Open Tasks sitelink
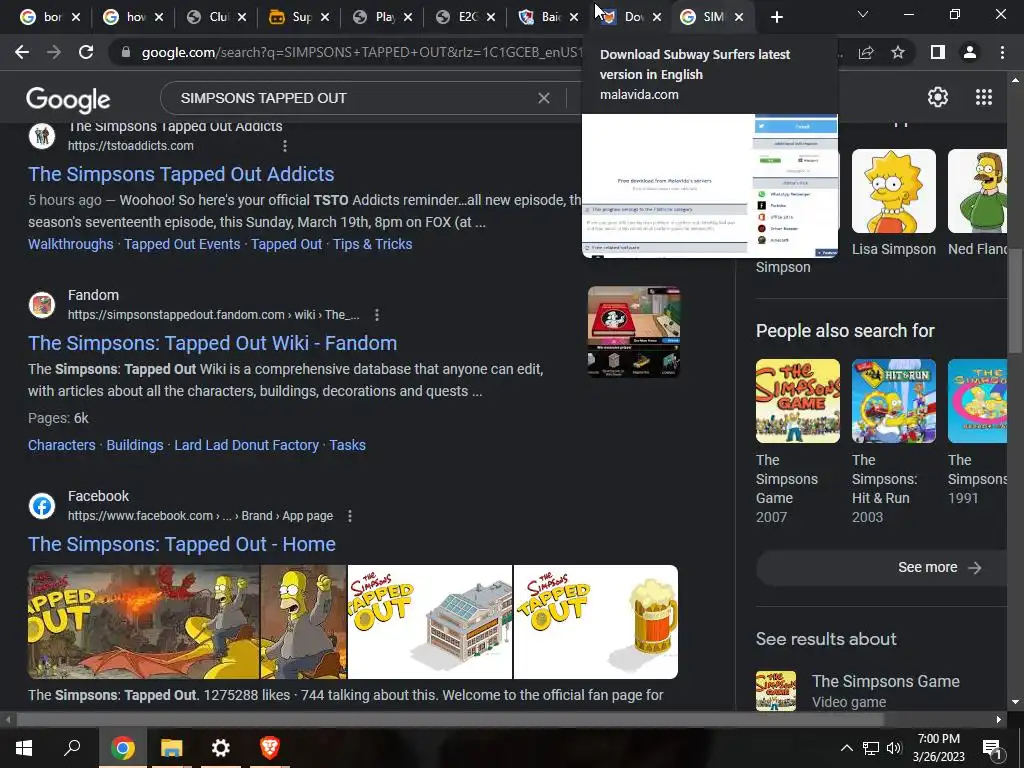The height and width of the screenshot is (768, 1024). click(x=347, y=445)
